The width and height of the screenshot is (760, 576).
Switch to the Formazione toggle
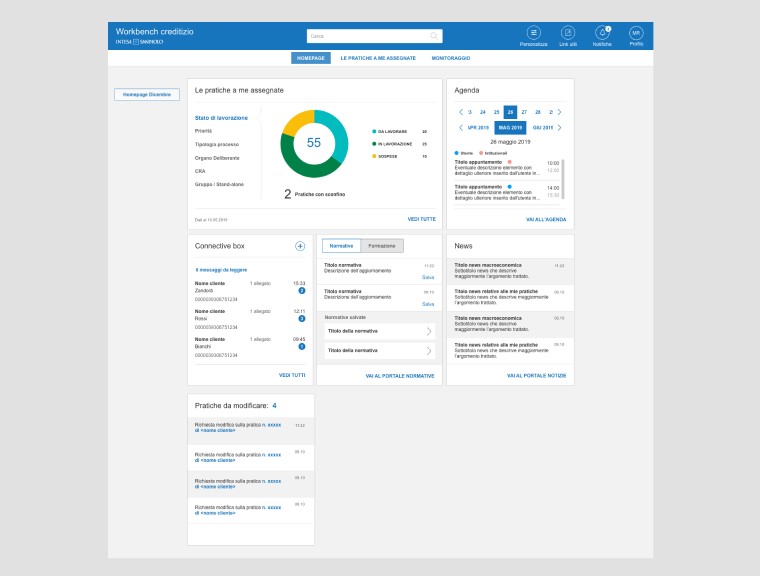click(381, 245)
